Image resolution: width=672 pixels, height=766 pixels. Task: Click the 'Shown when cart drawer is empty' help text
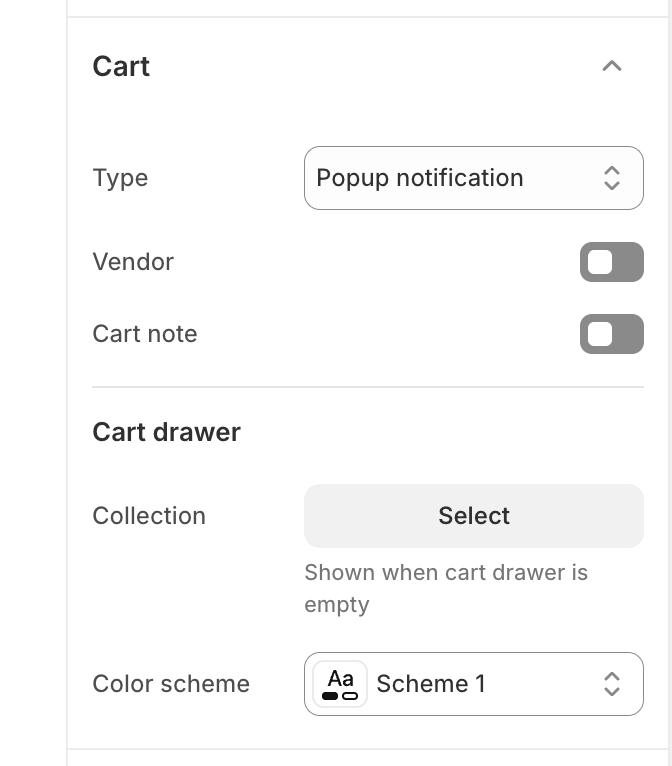tap(445, 588)
